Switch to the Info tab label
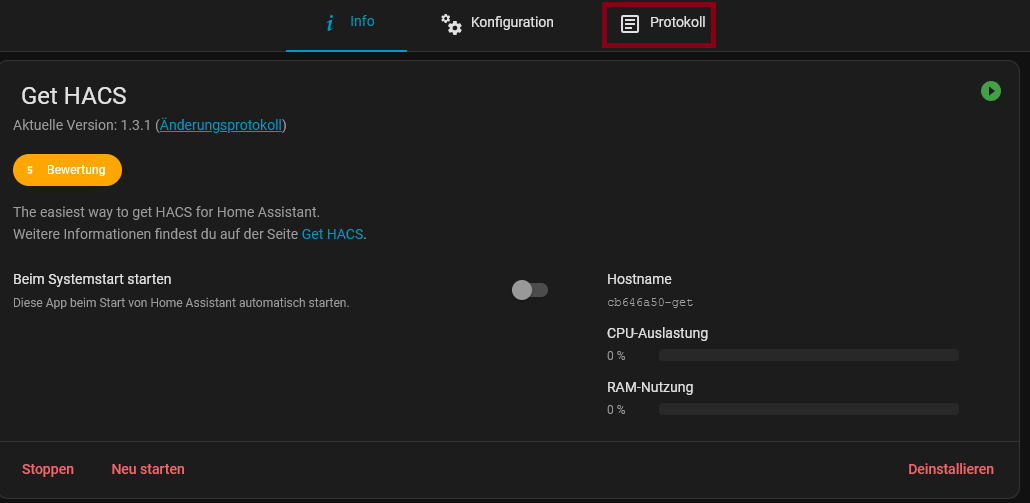Viewport: 1030px width, 503px height. pyautogui.click(x=362, y=21)
